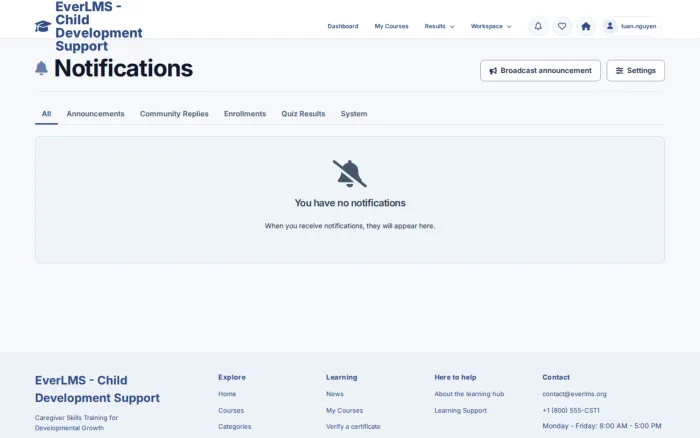Viewport: 700px width, 438px height.
Task: Click the Notifications page heading
Action: point(124,68)
